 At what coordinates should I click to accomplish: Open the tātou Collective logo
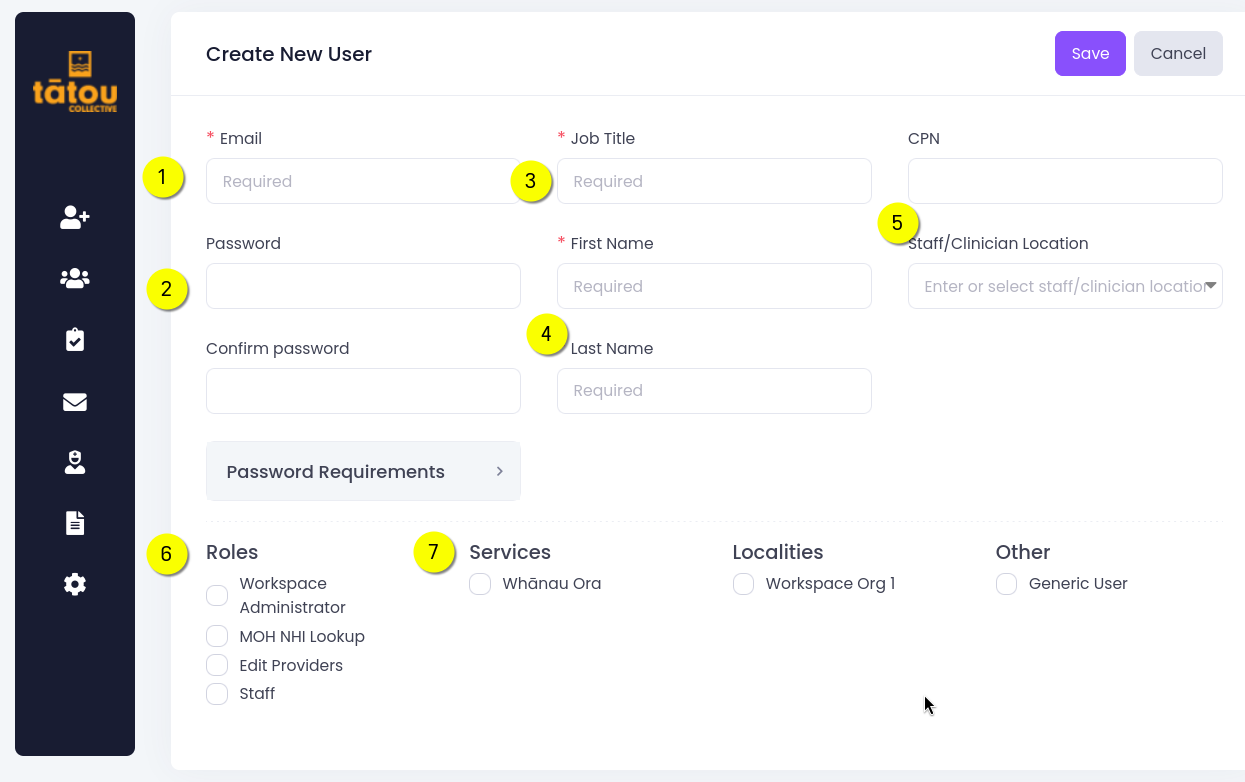[75, 81]
